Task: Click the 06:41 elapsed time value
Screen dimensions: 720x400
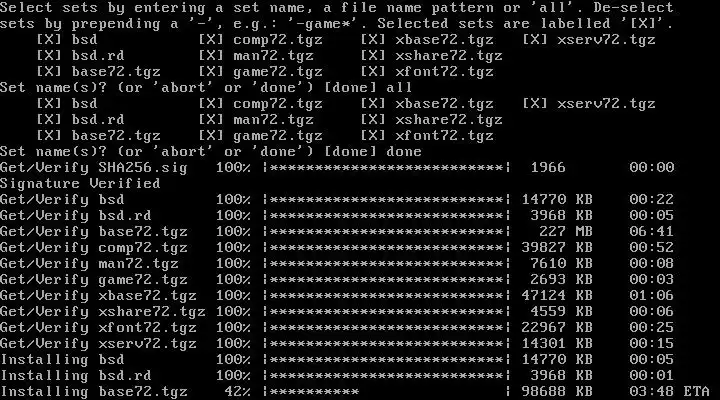Action: point(652,231)
